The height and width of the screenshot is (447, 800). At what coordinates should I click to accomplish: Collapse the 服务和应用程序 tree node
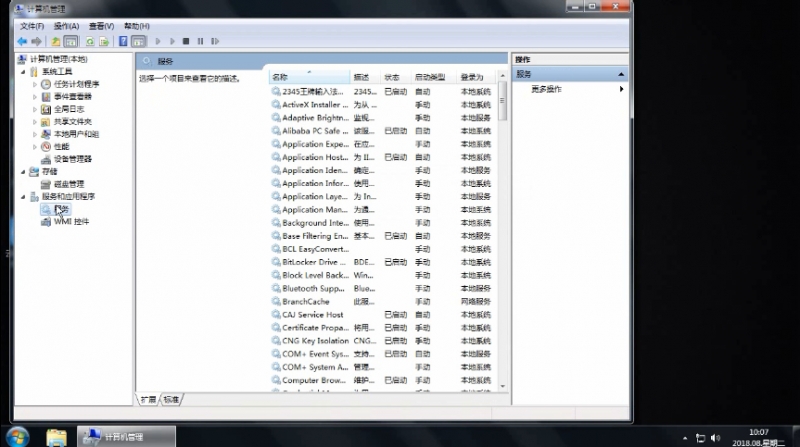pos(23,196)
